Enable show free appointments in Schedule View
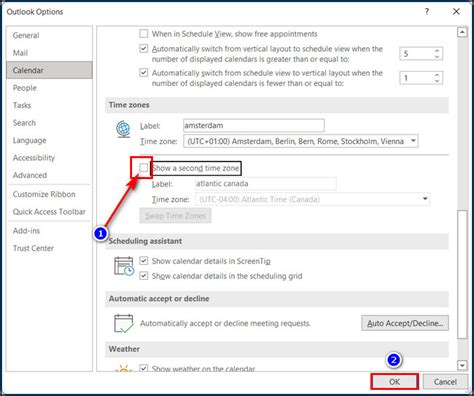This screenshot has width=474, height=396. [x=144, y=34]
